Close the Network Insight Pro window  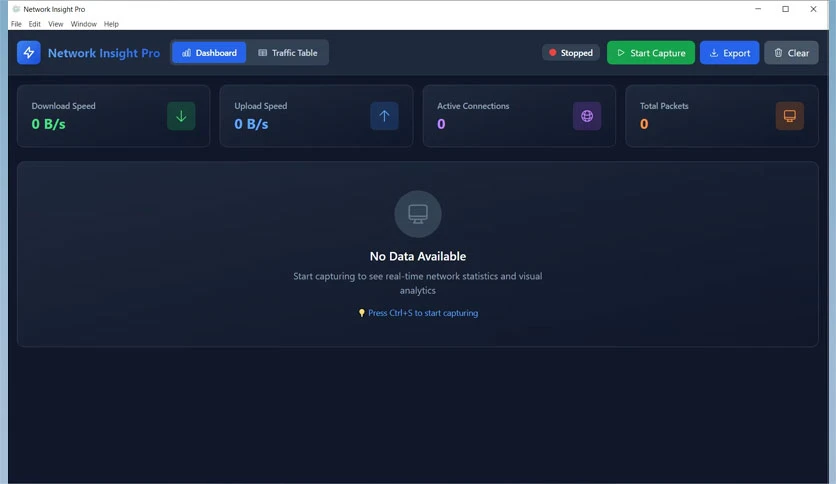(813, 9)
